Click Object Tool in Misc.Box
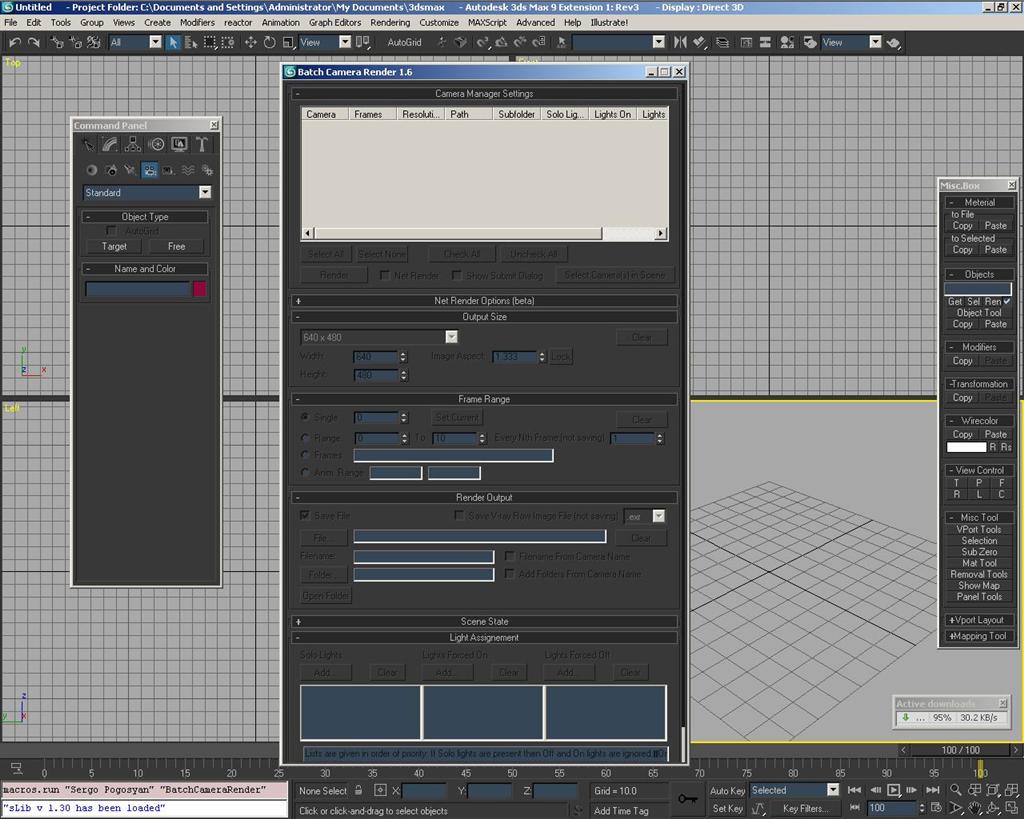This screenshot has height=819, width=1024. [x=979, y=312]
